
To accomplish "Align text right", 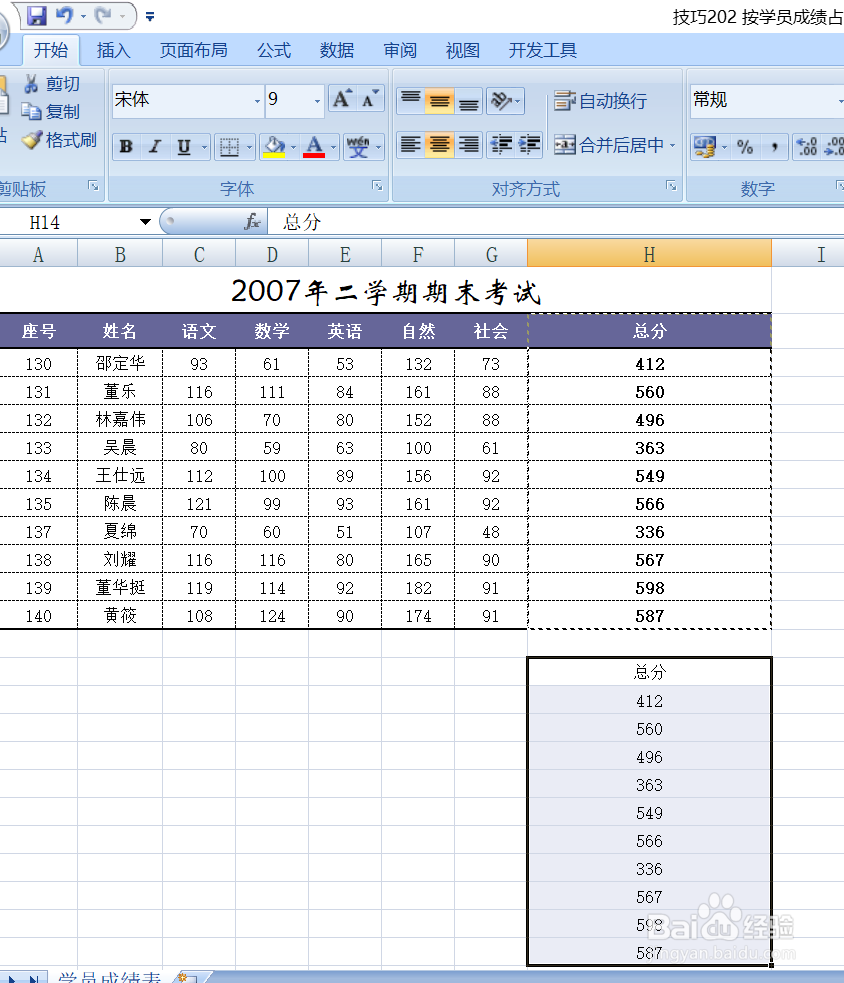I will [468, 145].
